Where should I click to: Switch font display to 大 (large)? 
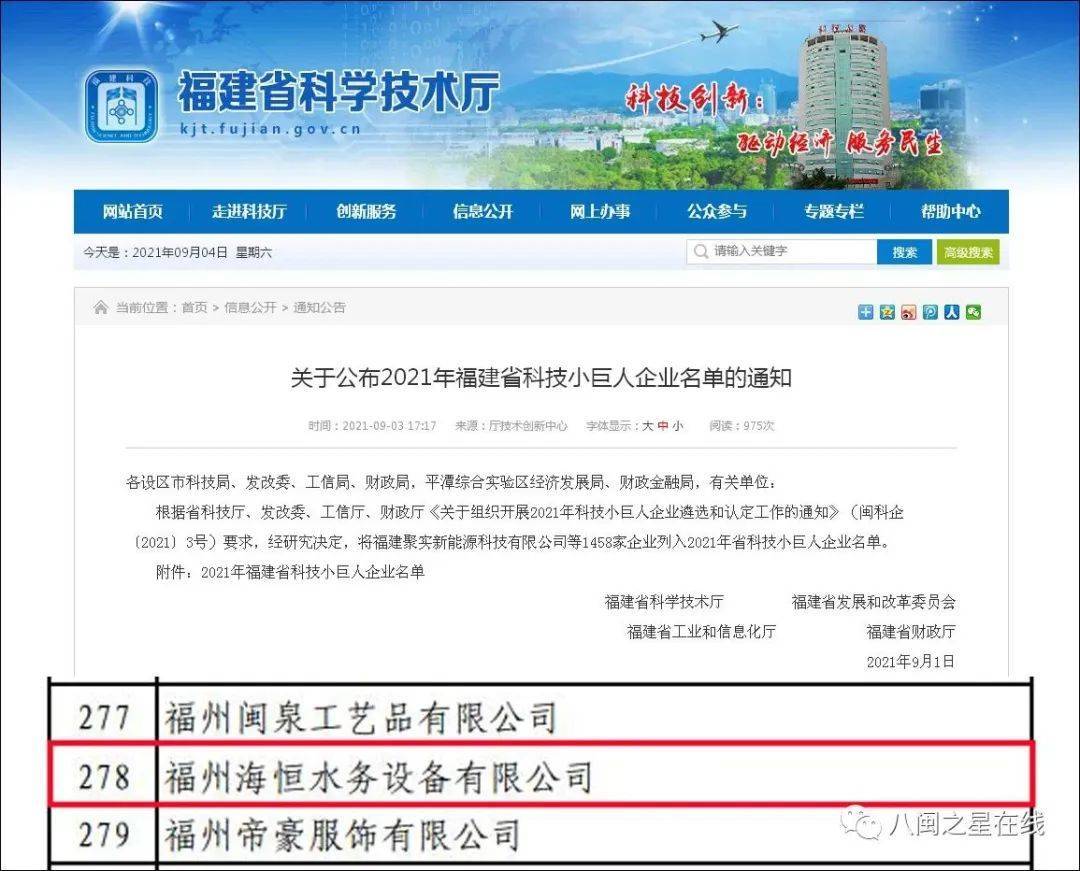tap(648, 425)
